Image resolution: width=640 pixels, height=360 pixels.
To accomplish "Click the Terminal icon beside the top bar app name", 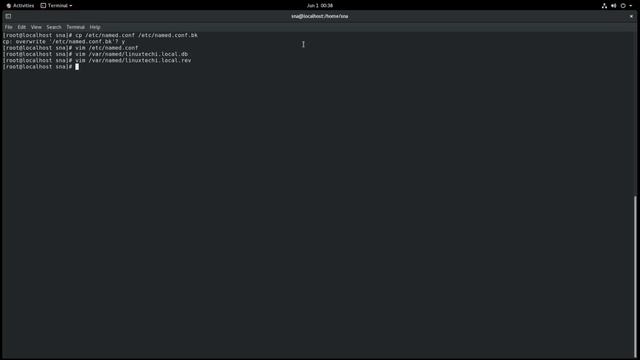I will pyautogui.click(x=43, y=6).
